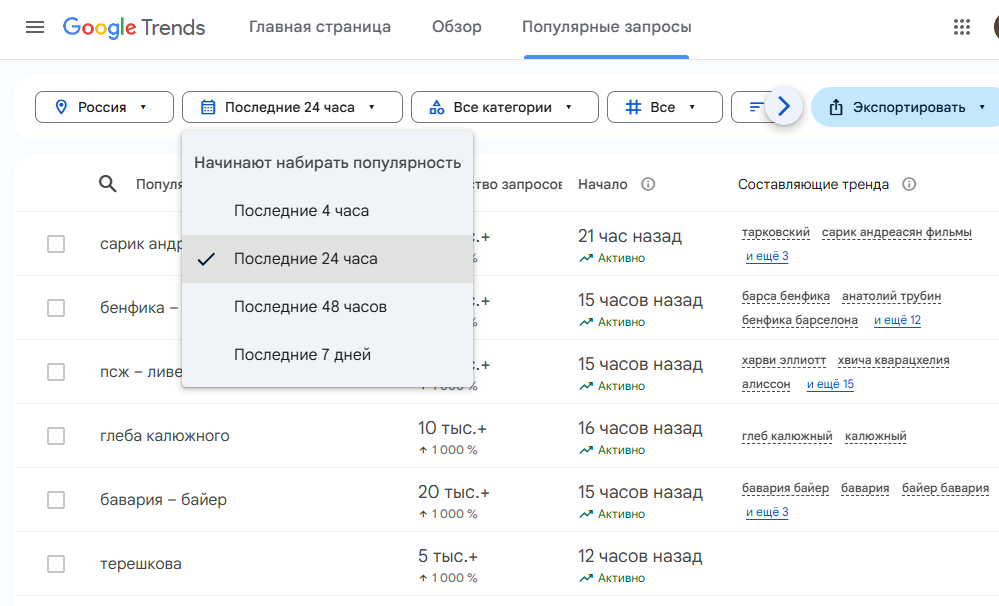This screenshot has height=606, width=999.
Task: Click the calendar icon in time filter
Action: (208, 107)
